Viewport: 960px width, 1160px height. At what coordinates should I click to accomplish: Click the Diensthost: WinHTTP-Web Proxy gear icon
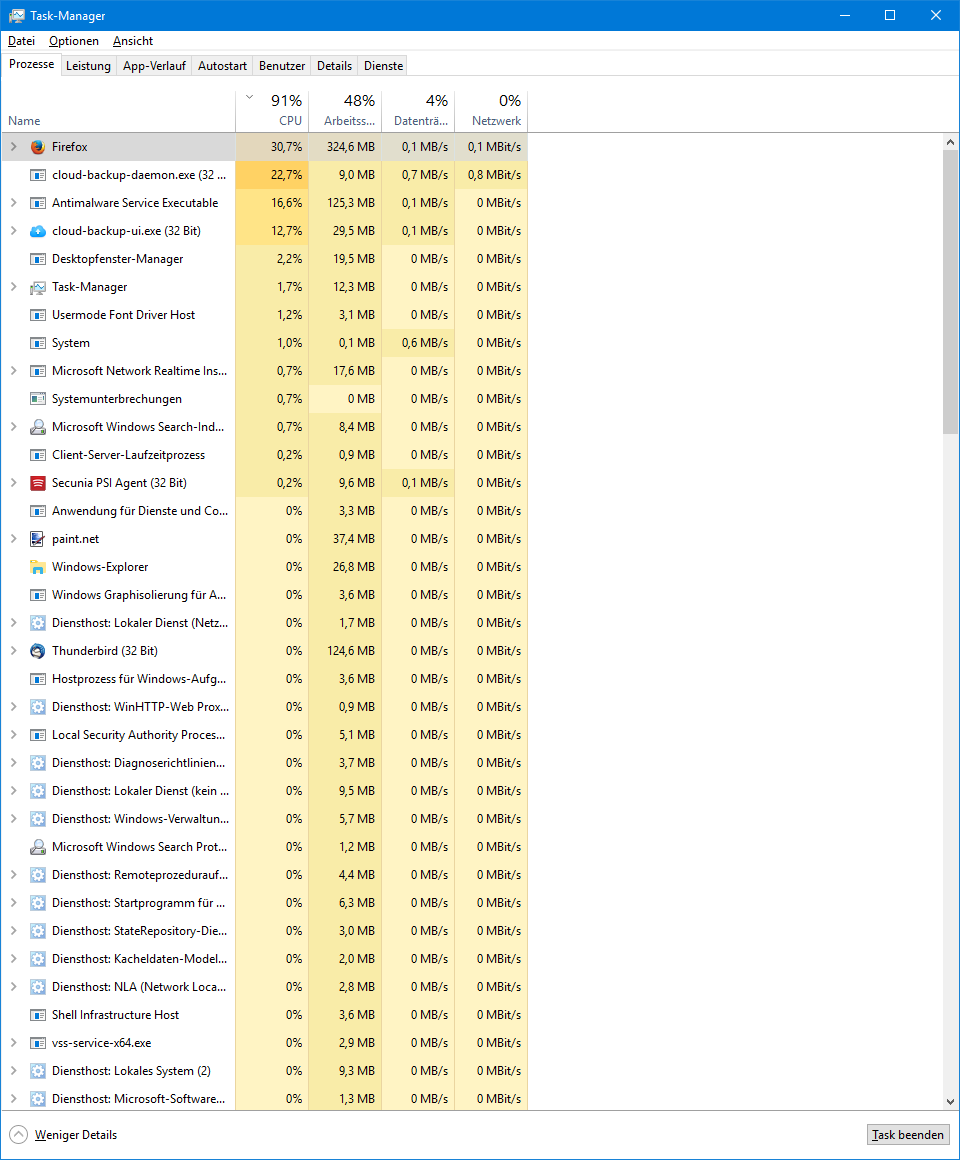[38, 707]
